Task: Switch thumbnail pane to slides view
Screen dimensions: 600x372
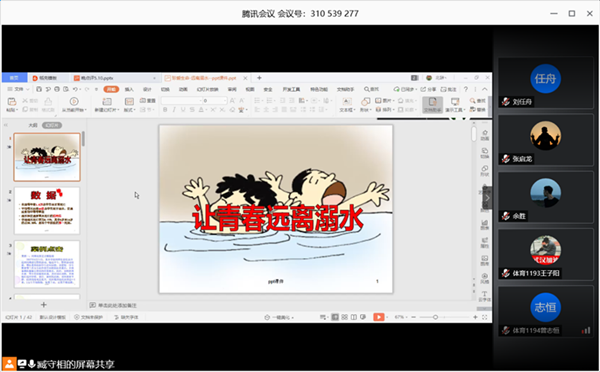Action: coord(52,125)
